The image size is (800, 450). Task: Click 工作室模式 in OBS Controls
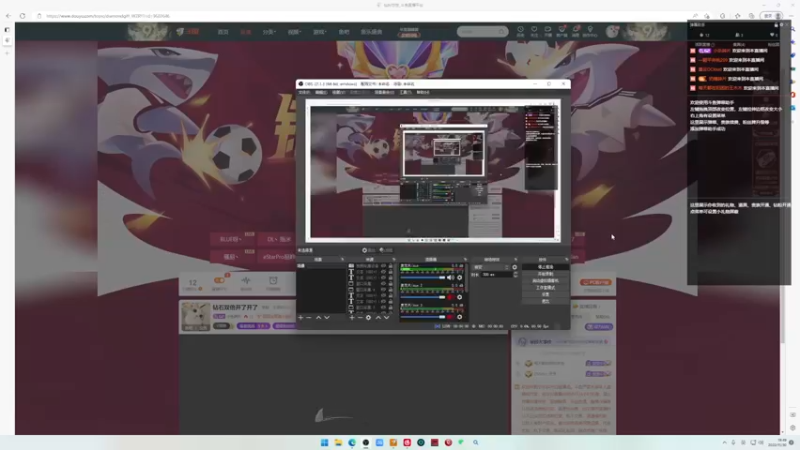[545, 288]
